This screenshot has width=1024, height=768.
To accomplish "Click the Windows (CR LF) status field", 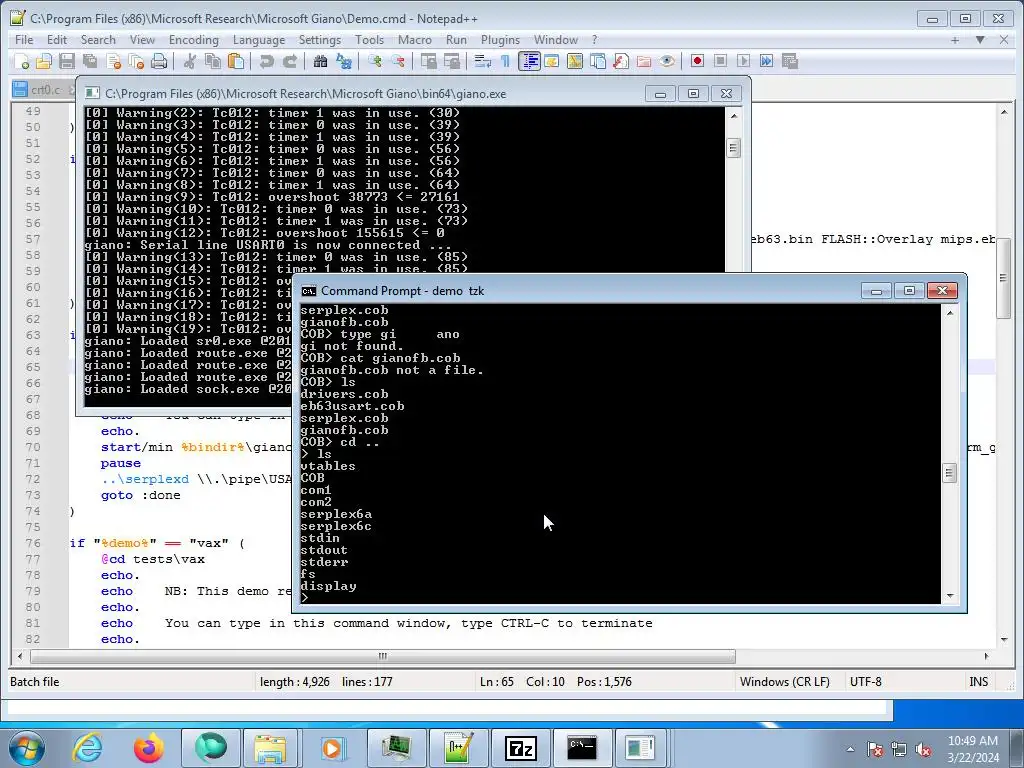I will (785, 682).
